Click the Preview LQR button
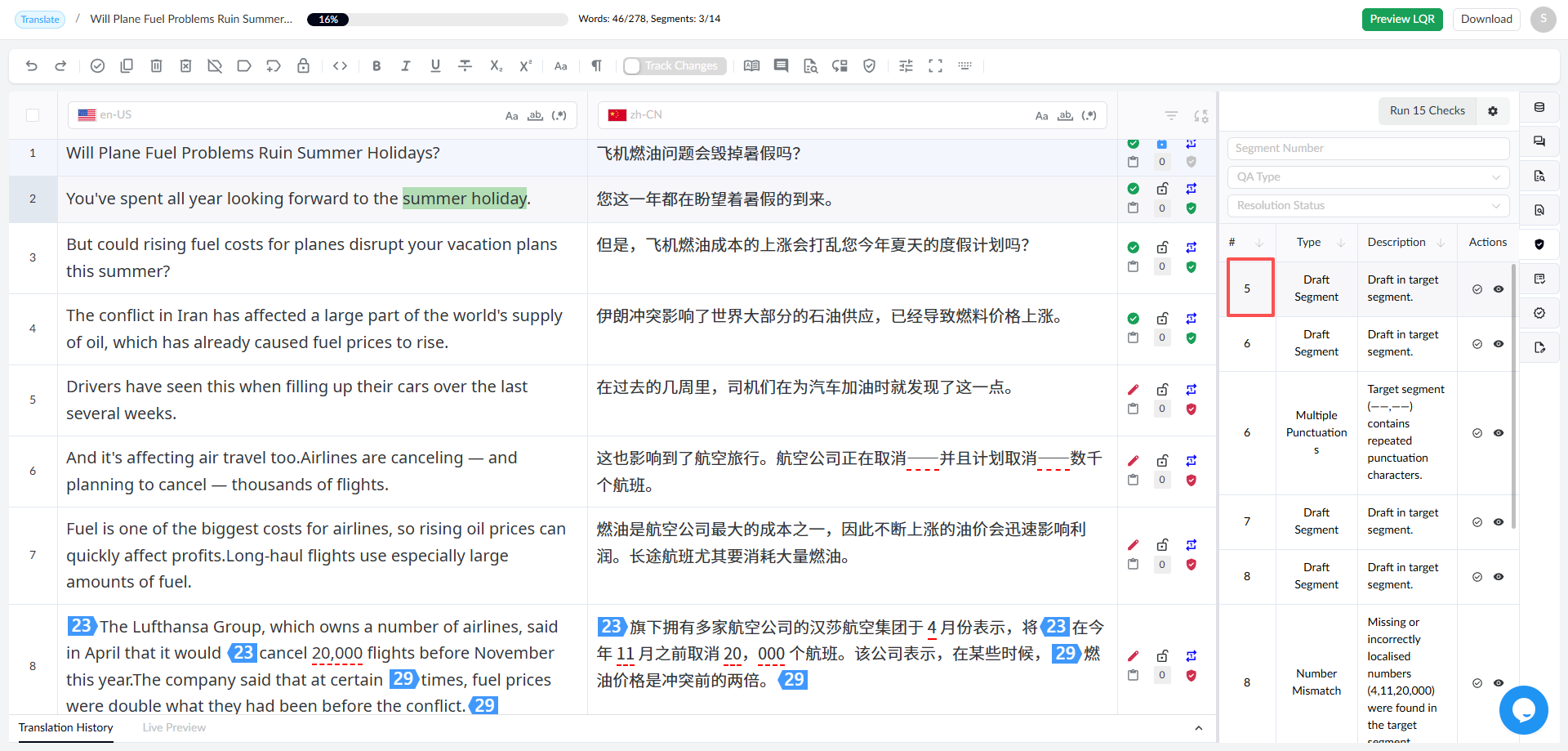This screenshot has width=1568, height=751. [x=1402, y=20]
